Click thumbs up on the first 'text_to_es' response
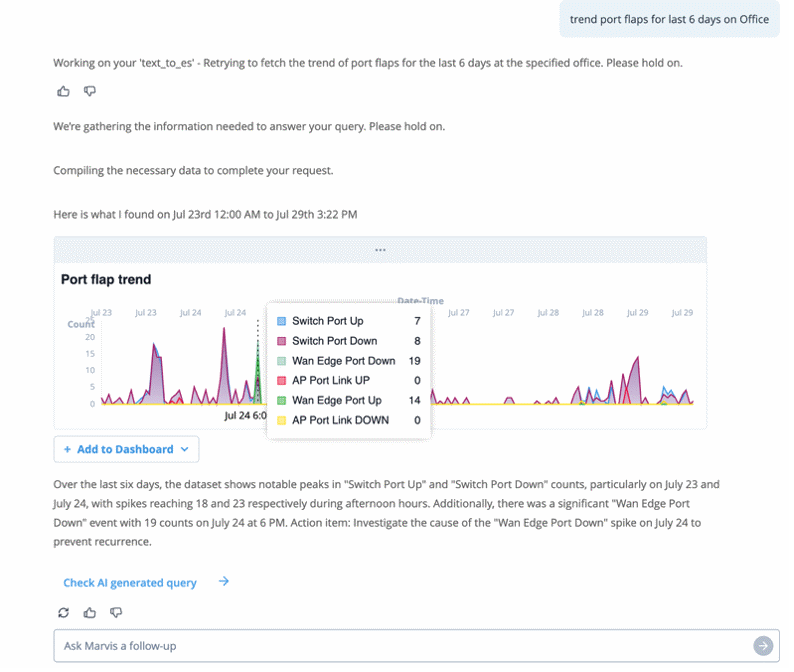 tap(64, 92)
